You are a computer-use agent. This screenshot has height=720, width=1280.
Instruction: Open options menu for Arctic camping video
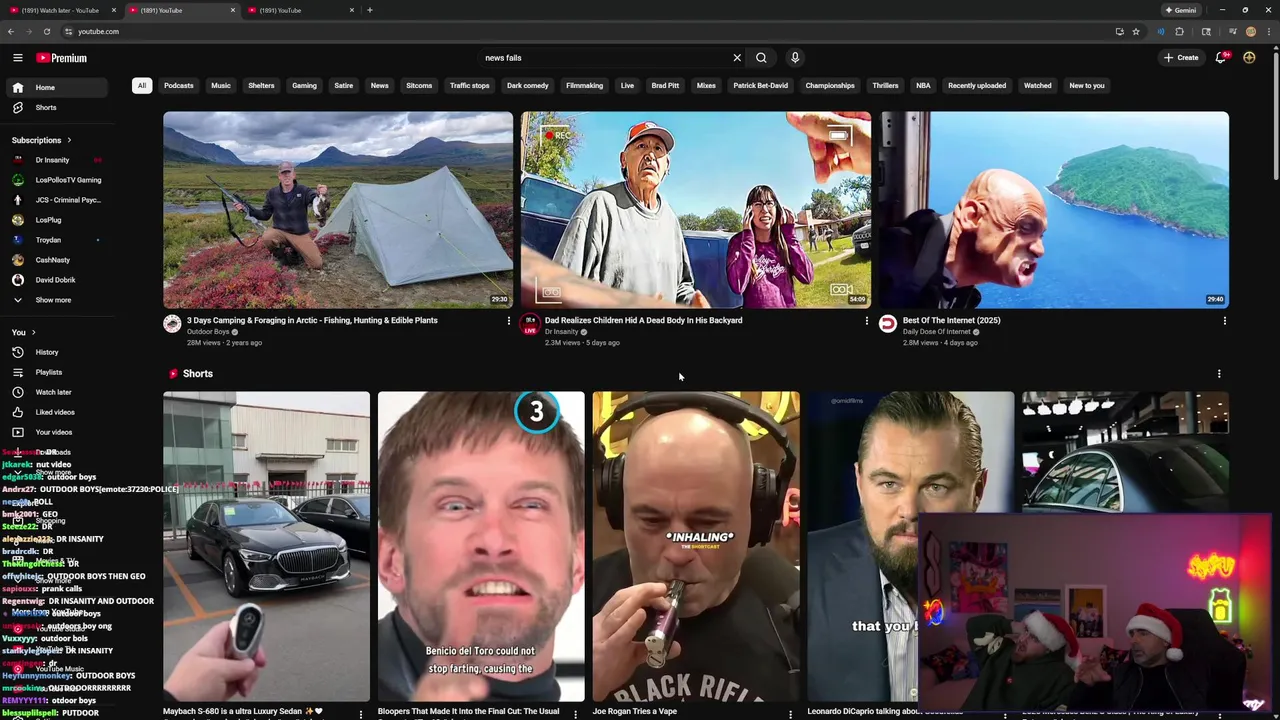(x=508, y=321)
